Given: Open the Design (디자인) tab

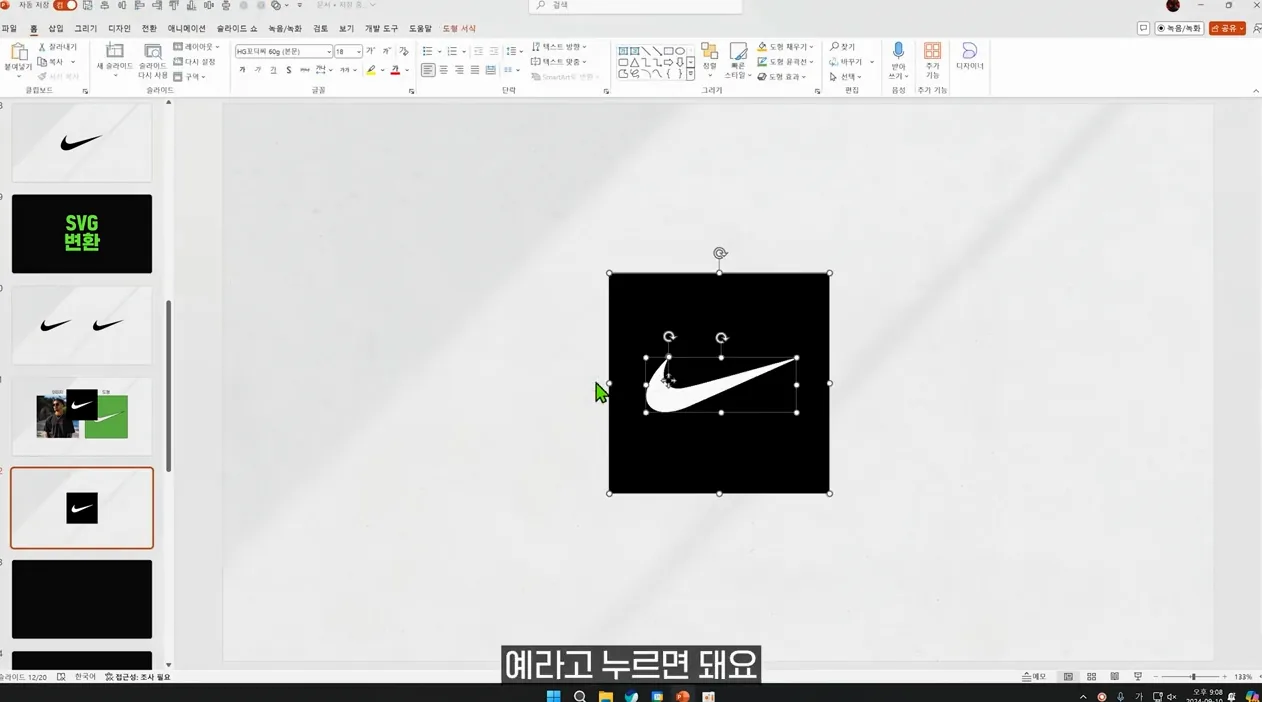Looking at the screenshot, I should click(119, 29).
